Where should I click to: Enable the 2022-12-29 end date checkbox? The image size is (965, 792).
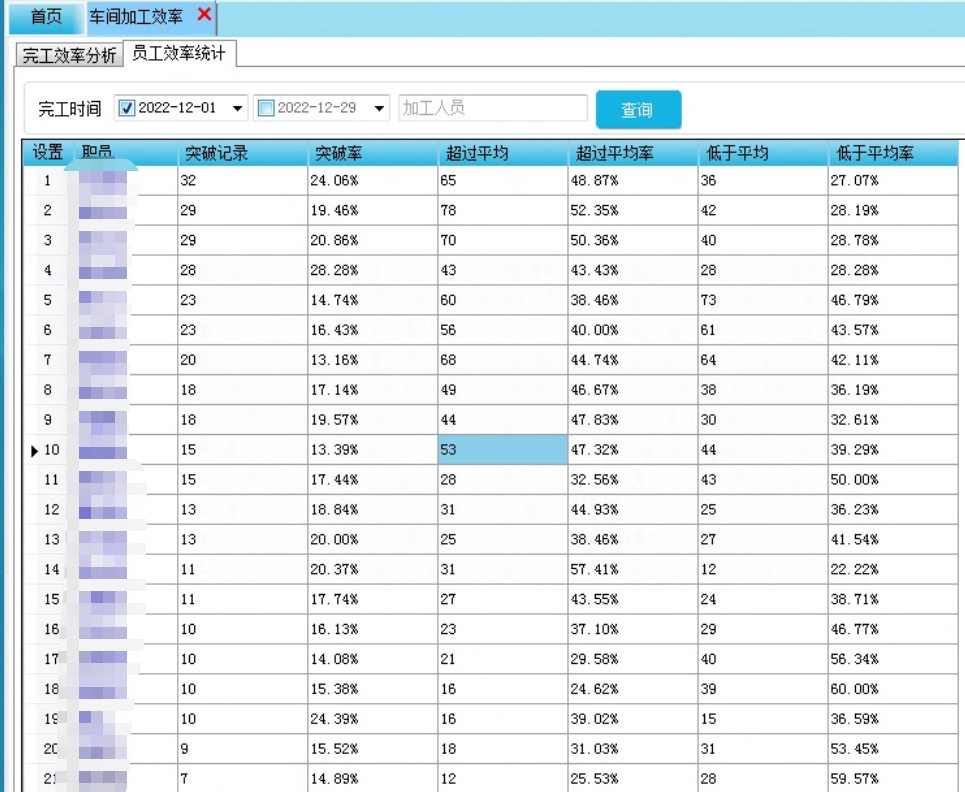pyautogui.click(x=266, y=108)
